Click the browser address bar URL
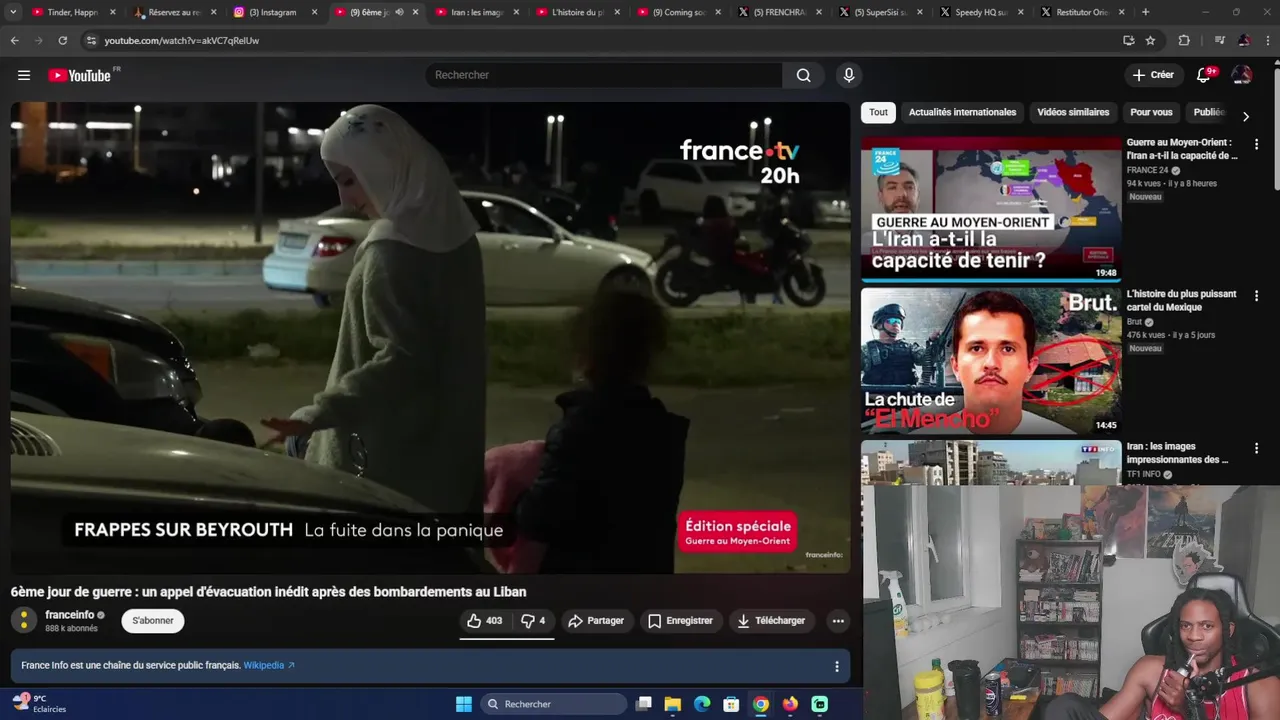This screenshot has height=720, width=1280. [x=182, y=41]
